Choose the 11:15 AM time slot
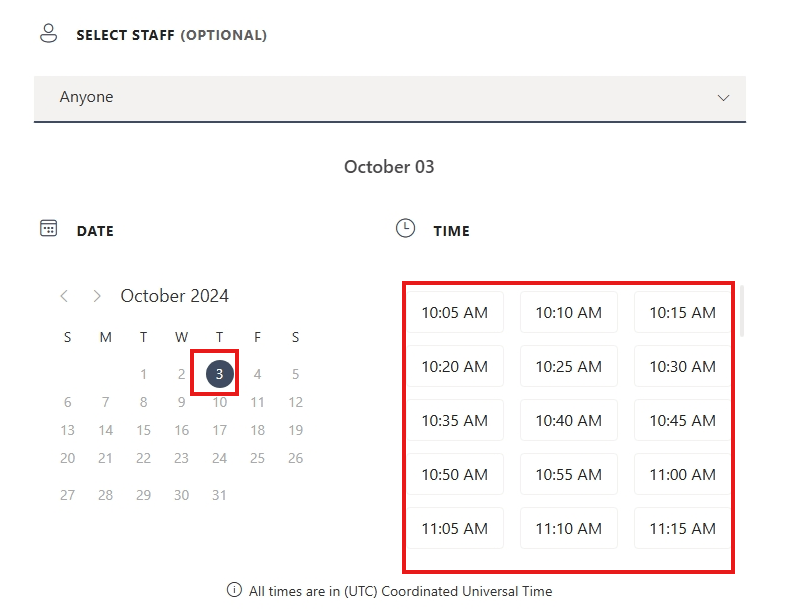 [682, 528]
